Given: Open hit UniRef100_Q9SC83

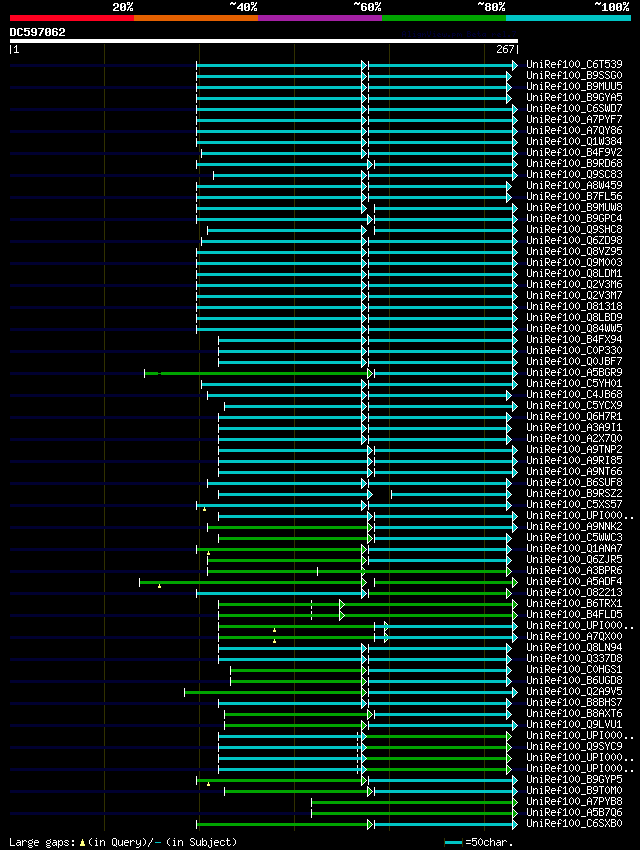Looking at the screenshot, I should 574,174.
